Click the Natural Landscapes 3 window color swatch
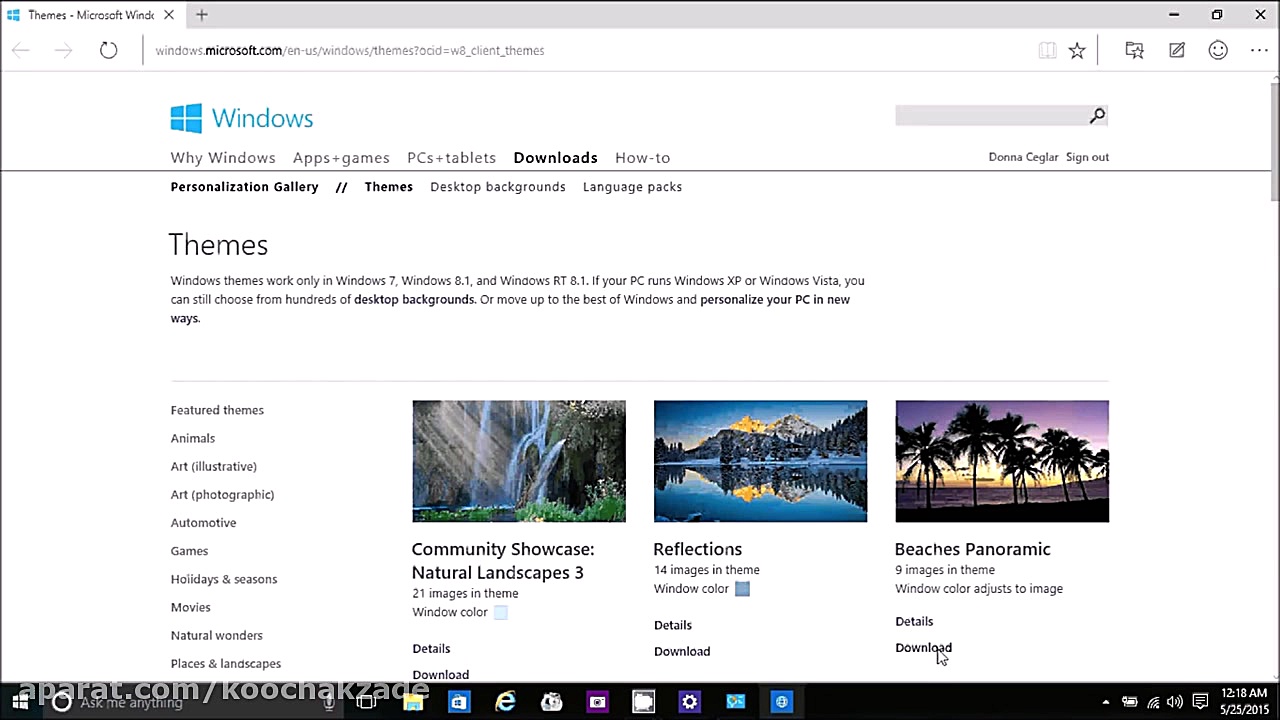 click(501, 612)
